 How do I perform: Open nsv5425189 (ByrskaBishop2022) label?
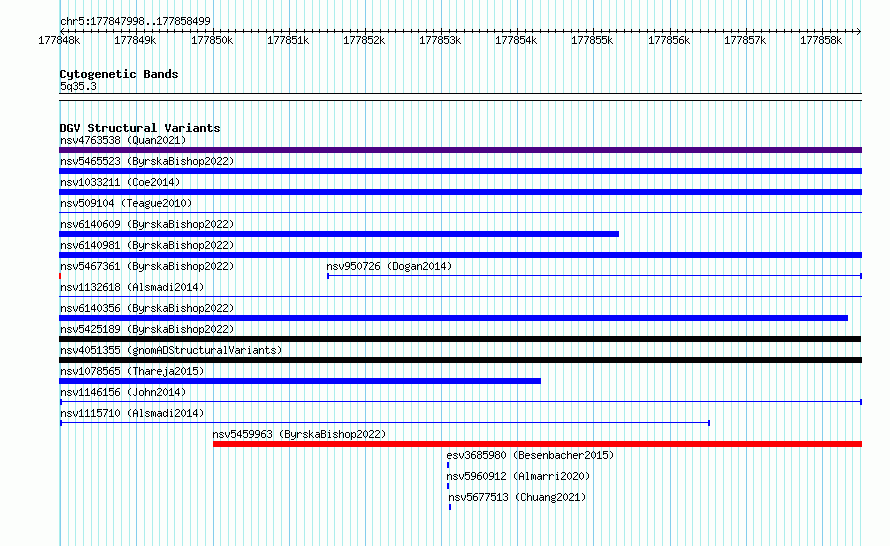(x=147, y=329)
